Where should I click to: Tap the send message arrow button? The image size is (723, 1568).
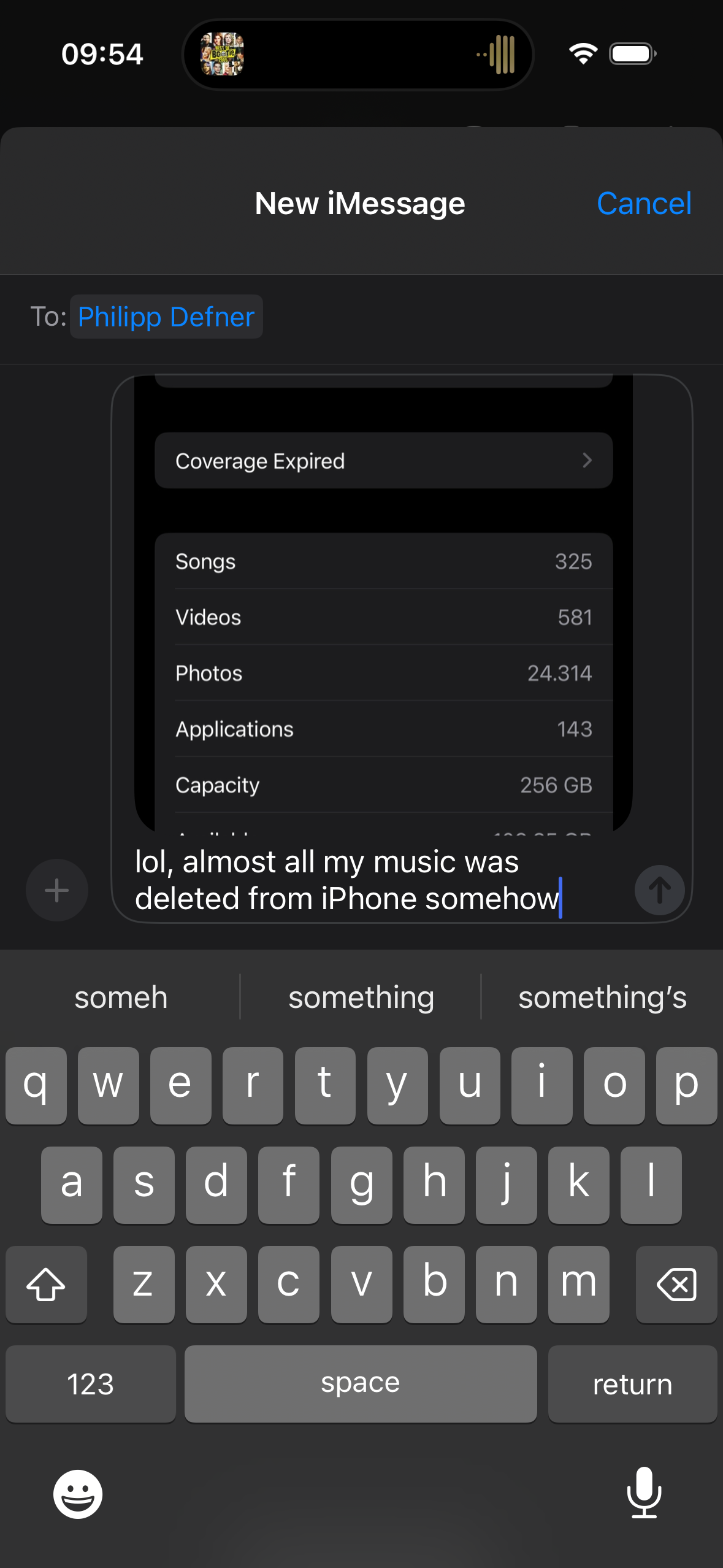(659, 890)
